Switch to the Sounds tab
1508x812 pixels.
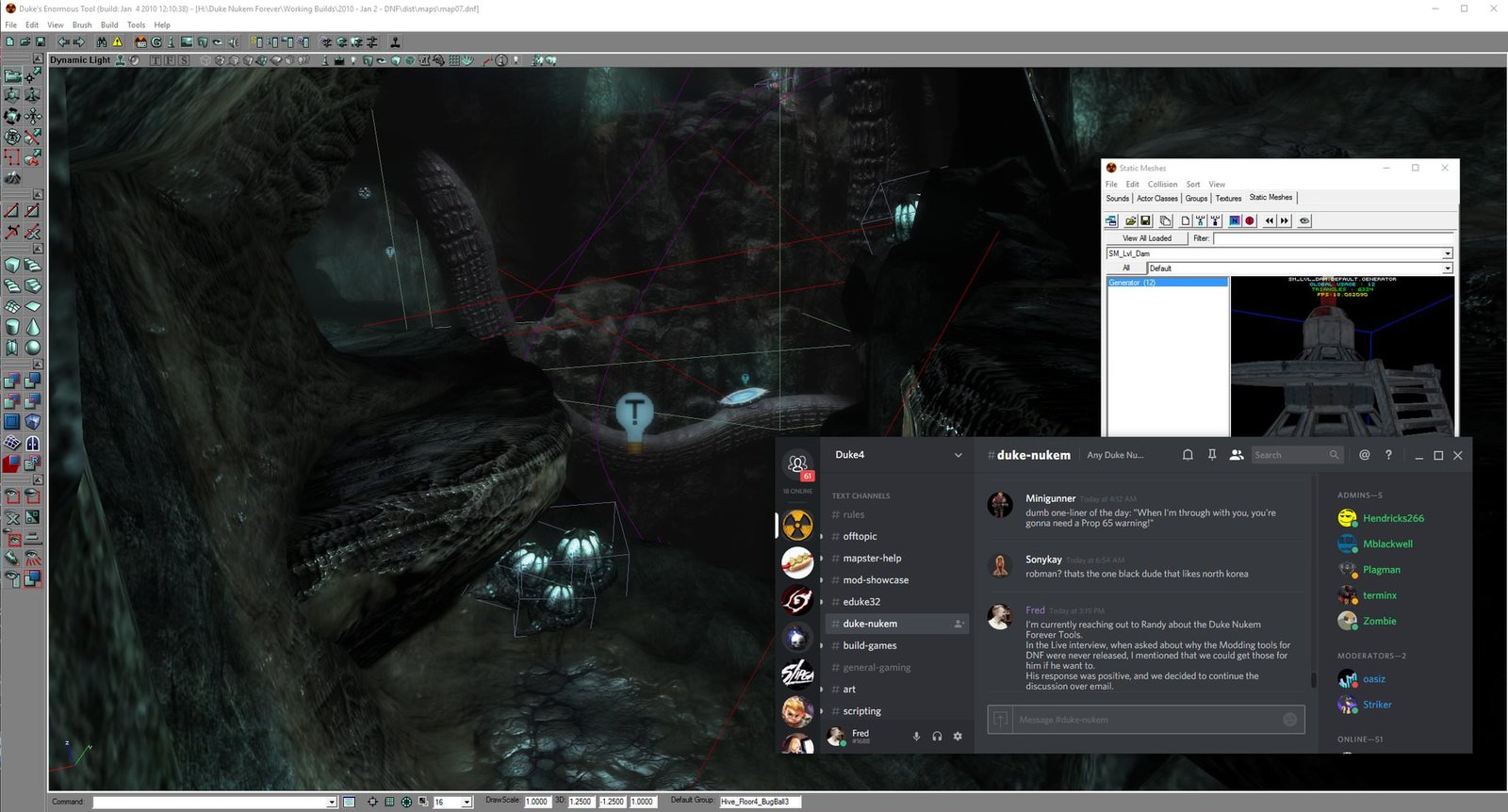click(1118, 198)
